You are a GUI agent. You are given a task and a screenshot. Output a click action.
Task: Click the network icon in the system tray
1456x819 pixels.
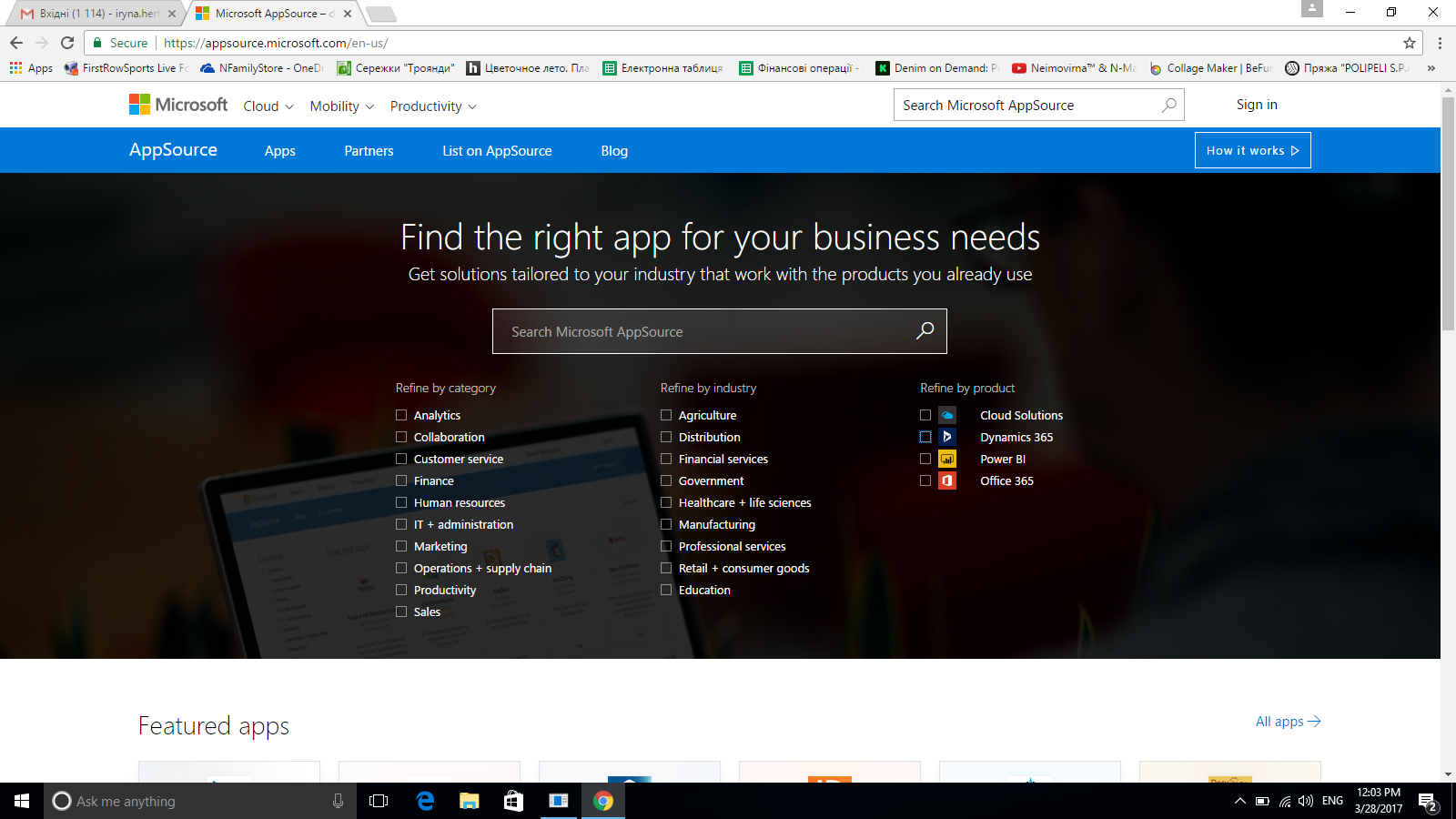1284,801
